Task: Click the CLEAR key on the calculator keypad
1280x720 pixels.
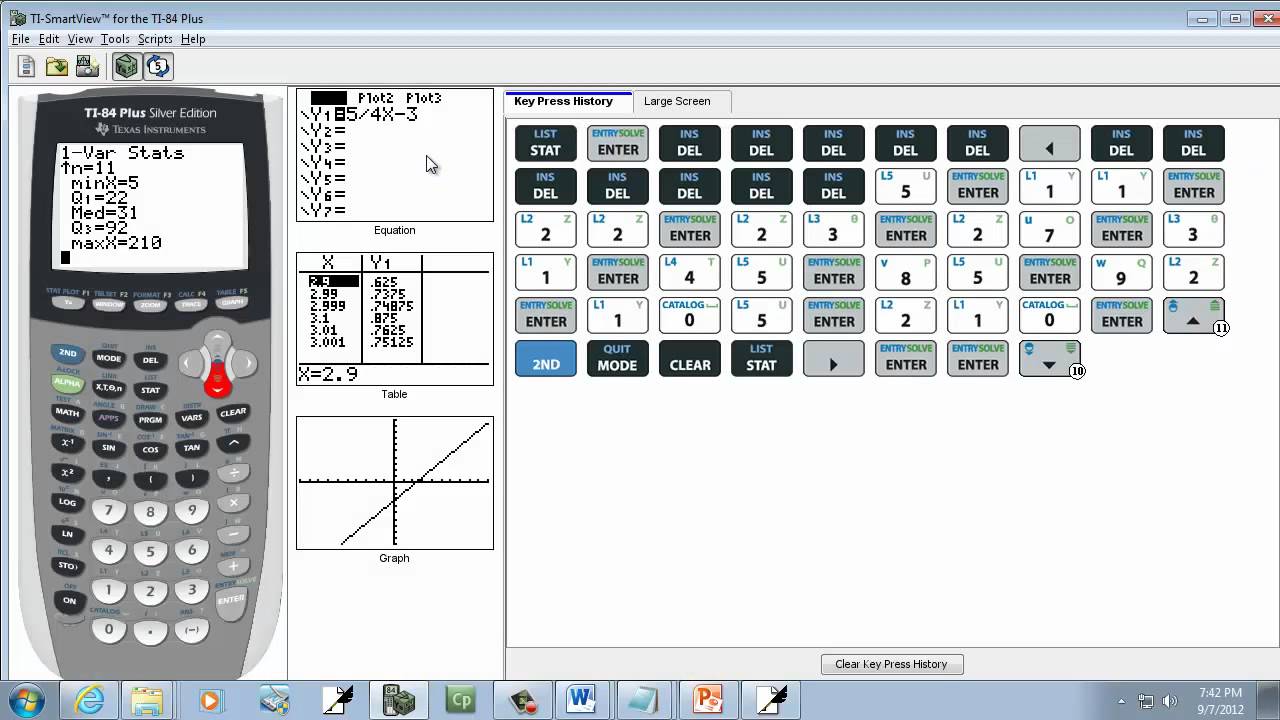Action: (x=232, y=412)
